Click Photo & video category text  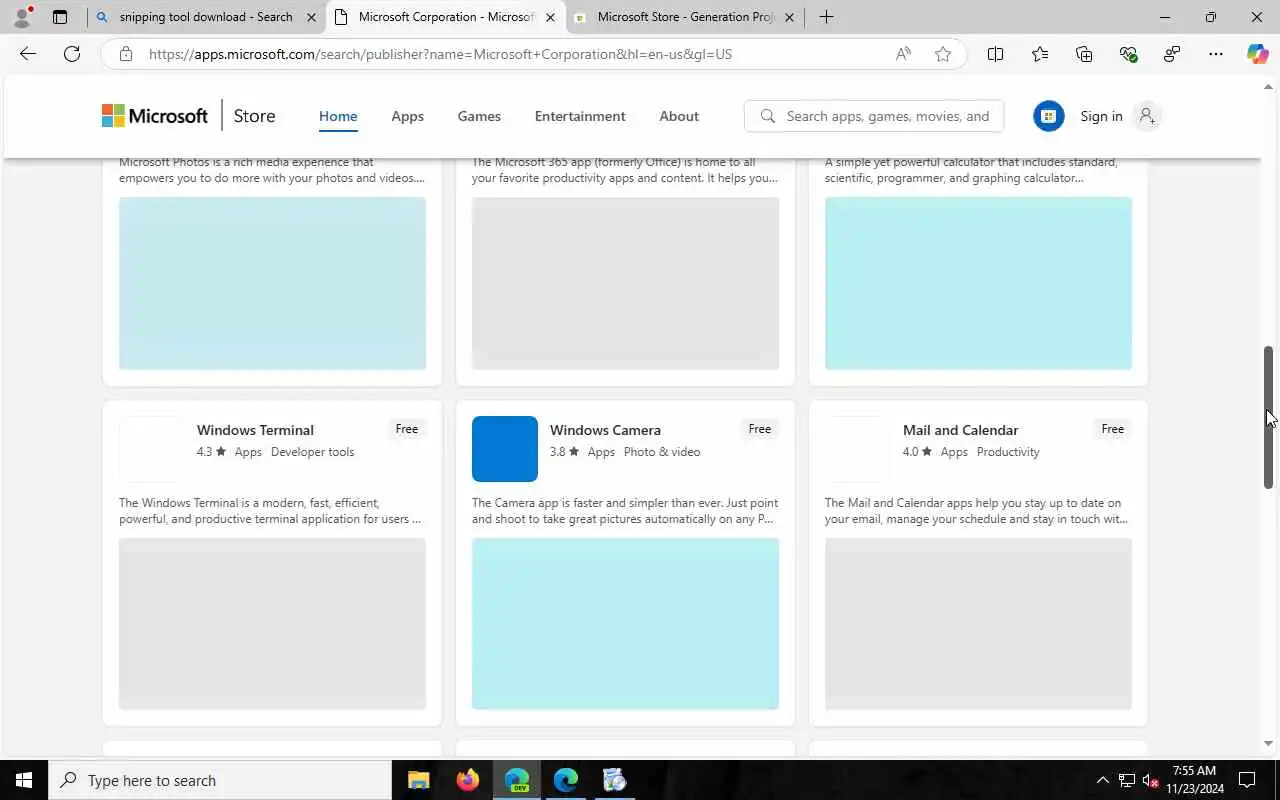662,452
